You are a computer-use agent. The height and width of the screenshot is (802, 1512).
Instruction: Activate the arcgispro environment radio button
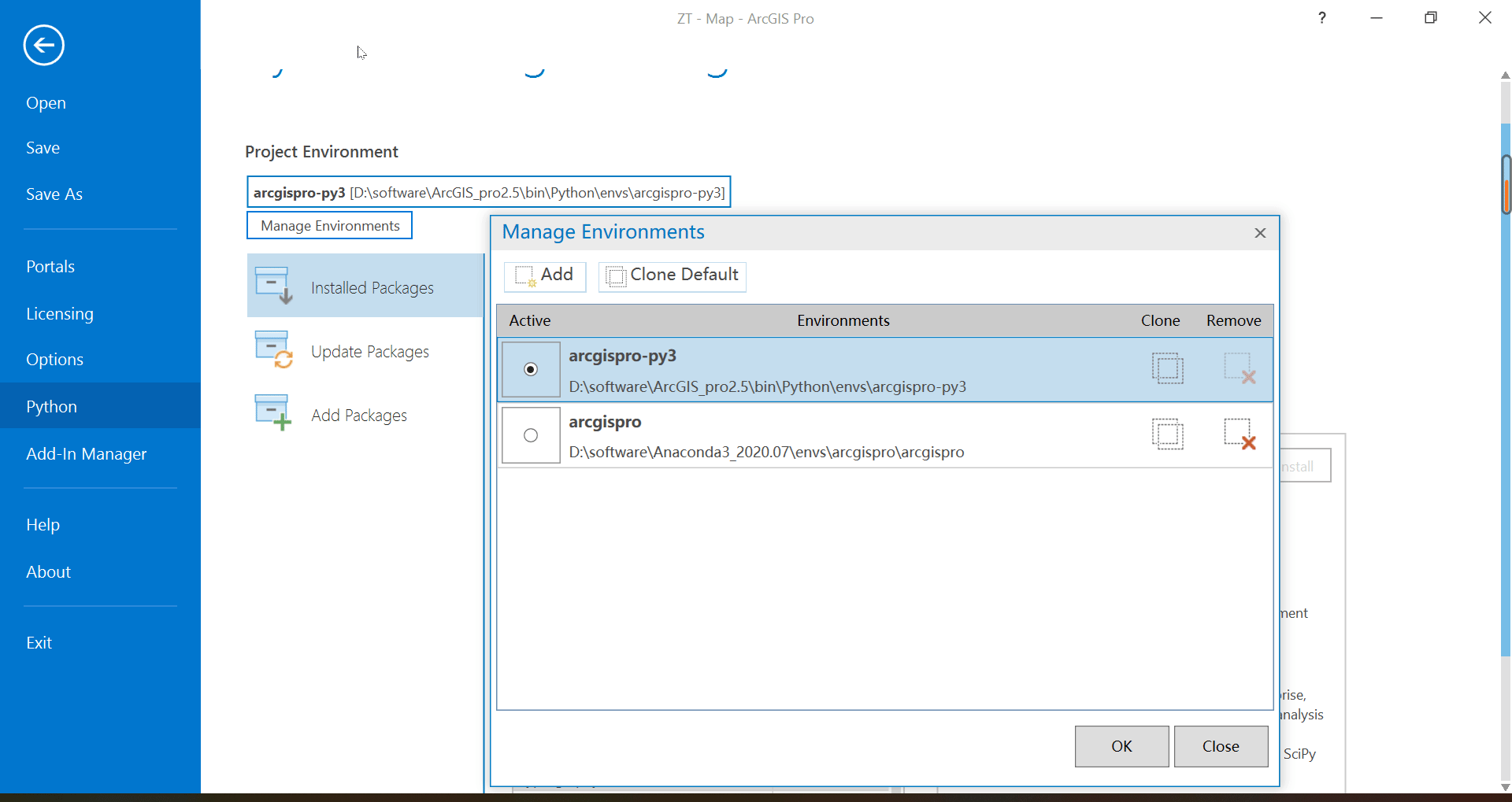point(531,435)
